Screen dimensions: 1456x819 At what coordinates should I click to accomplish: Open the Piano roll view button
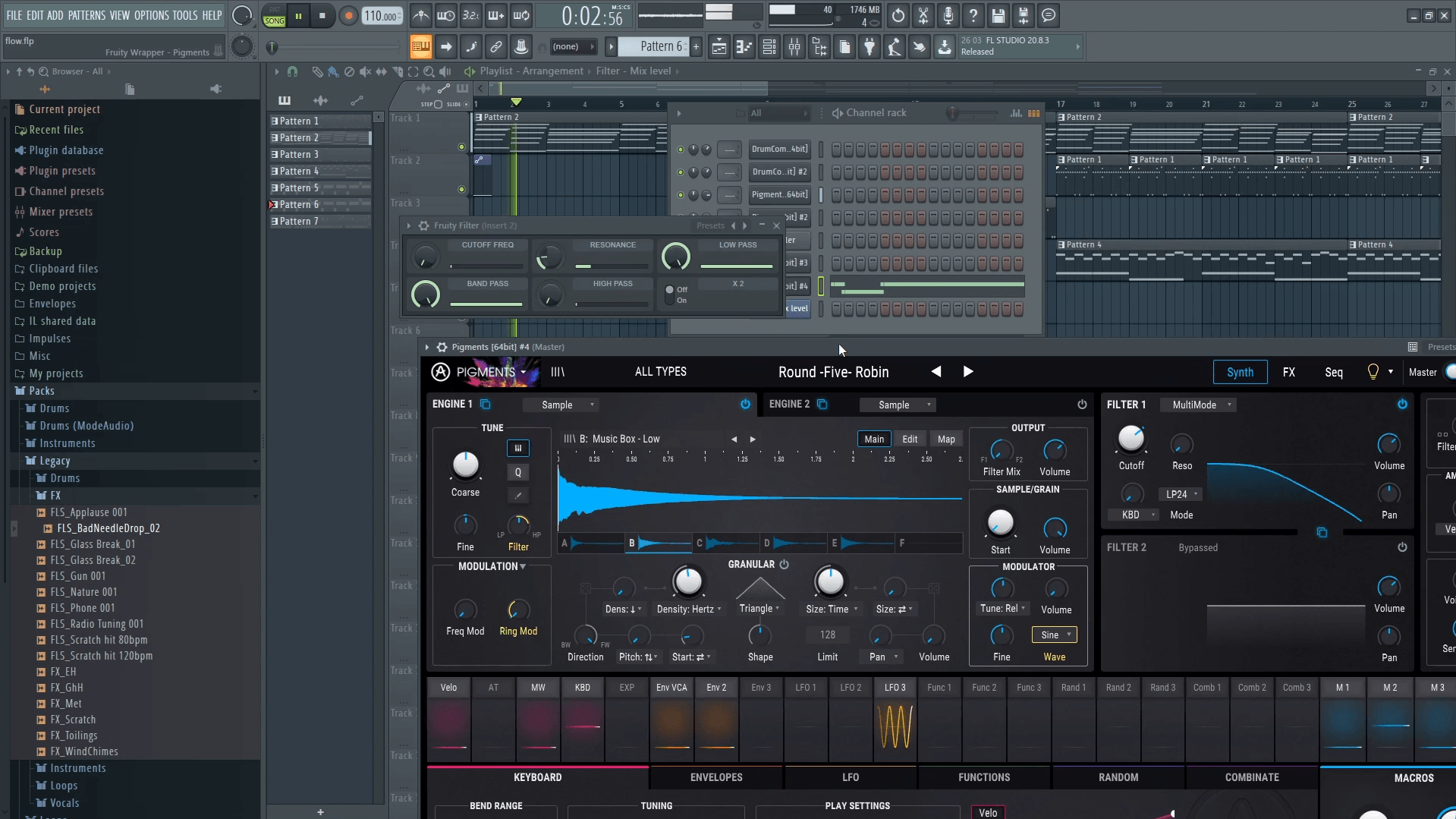[744, 47]
